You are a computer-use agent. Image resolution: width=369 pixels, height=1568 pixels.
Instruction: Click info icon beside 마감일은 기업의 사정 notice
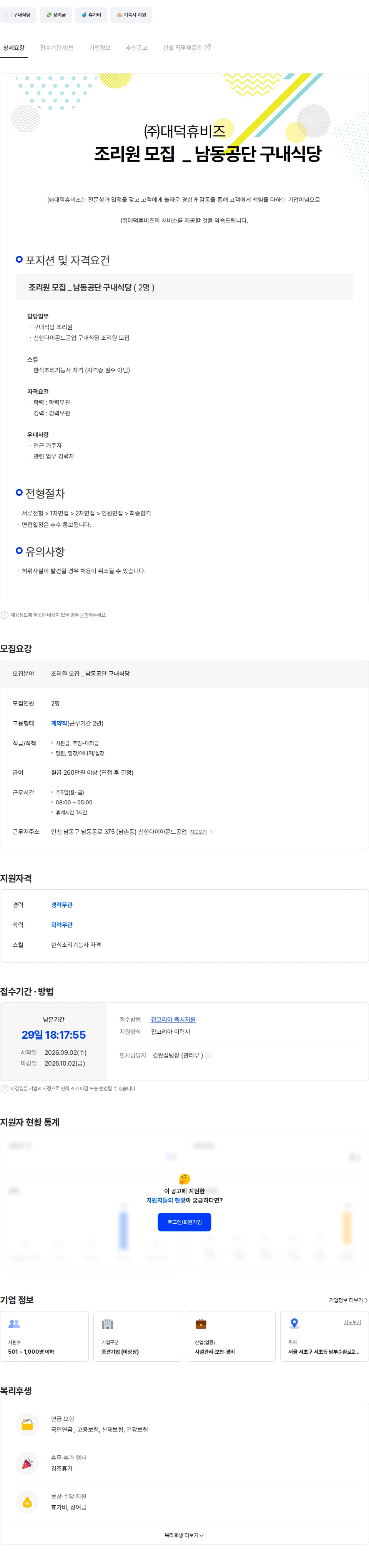coord(5,1088)
